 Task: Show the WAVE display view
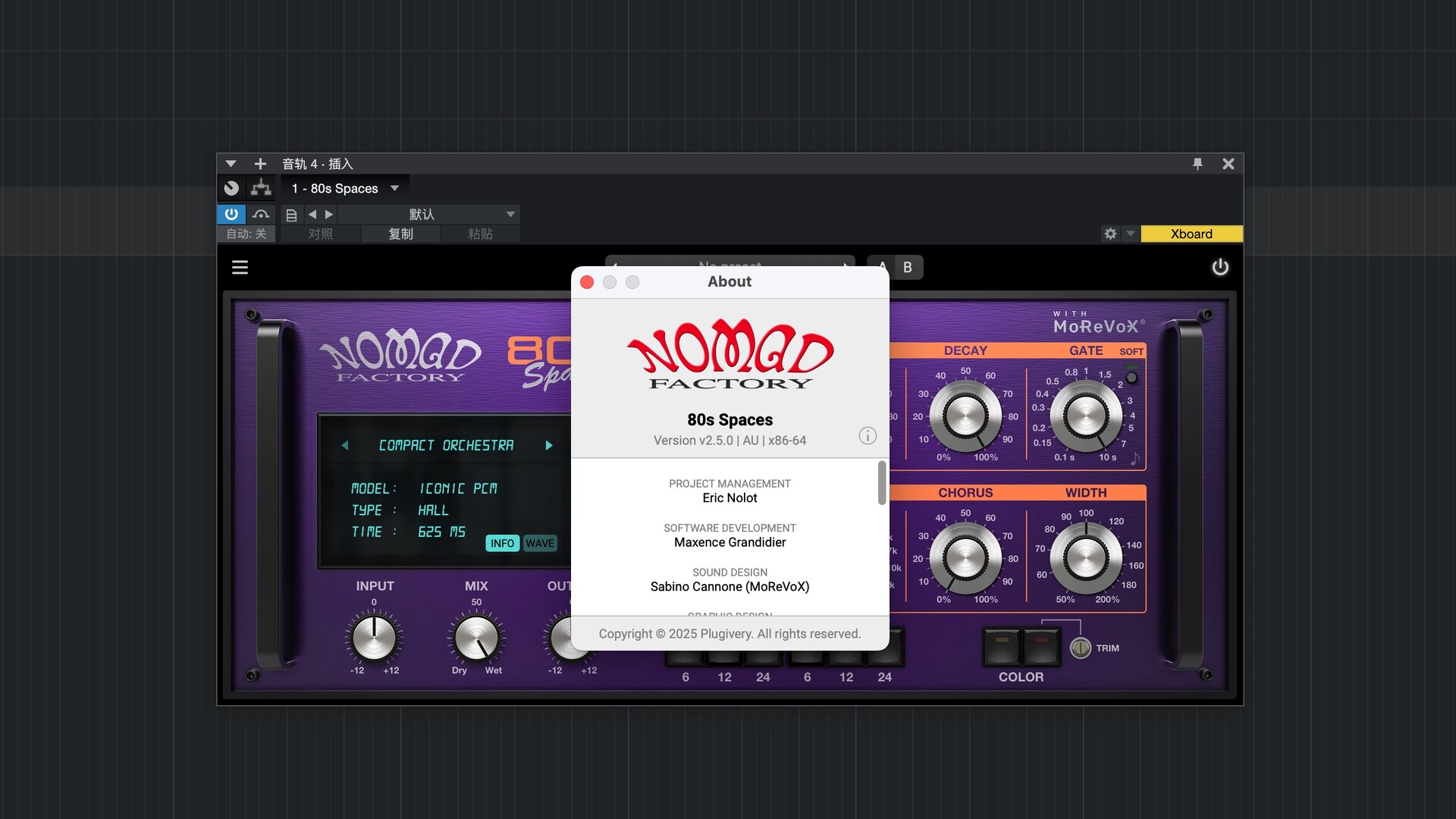[x=540, y=543]
